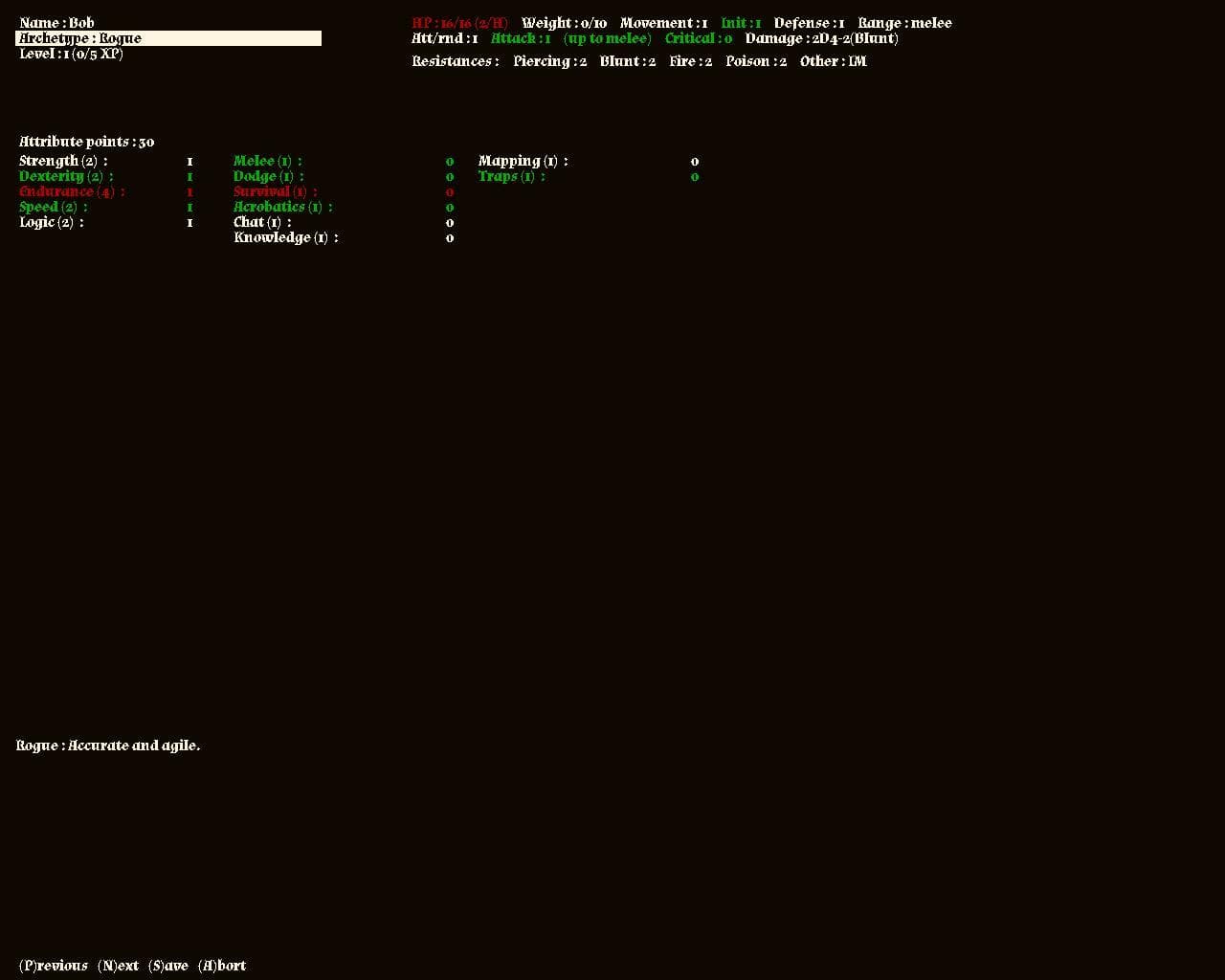Click (A)bort to cancel creation
Viewport: 1225px width, 980px height.
tap(222, 966)
